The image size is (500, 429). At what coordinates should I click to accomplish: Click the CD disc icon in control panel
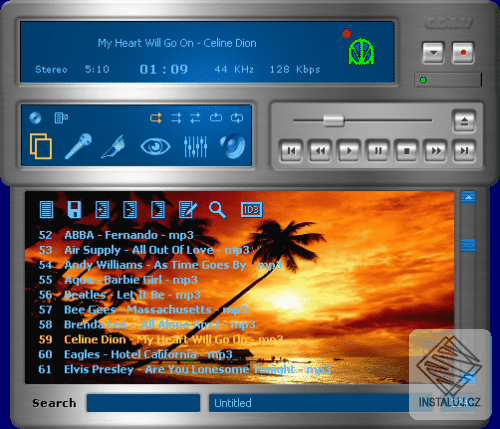[35, 118]
